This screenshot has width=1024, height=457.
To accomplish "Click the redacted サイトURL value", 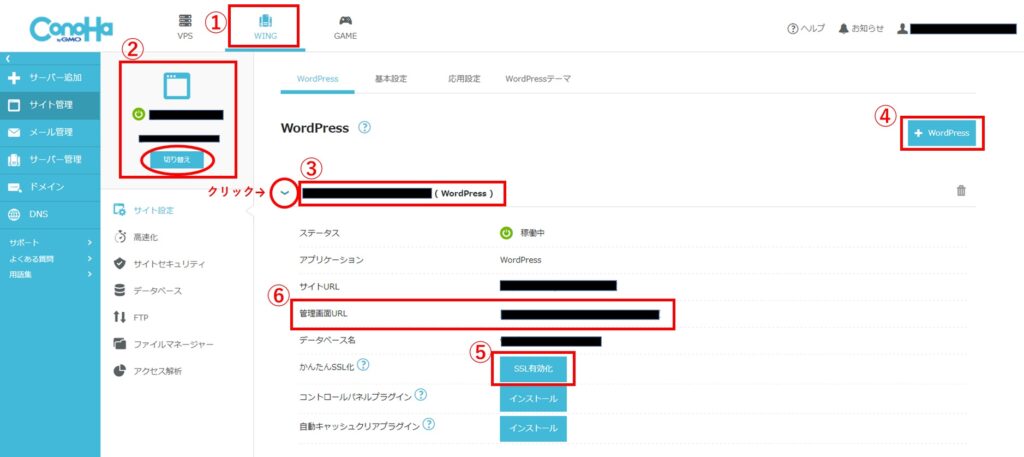I will click(x=558, y=285).
